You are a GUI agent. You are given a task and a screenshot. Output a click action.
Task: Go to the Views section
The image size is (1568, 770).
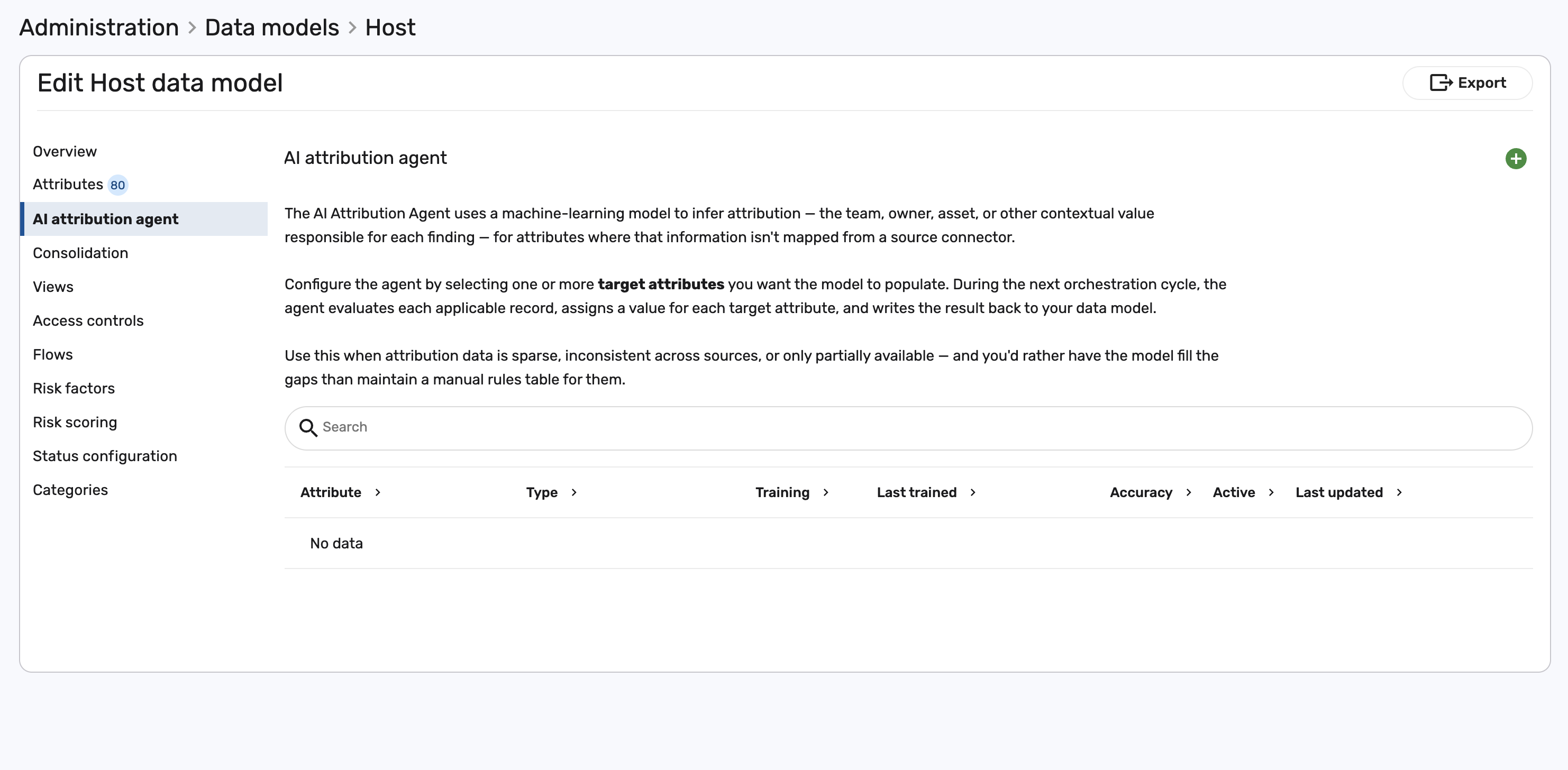click(53, 287)
